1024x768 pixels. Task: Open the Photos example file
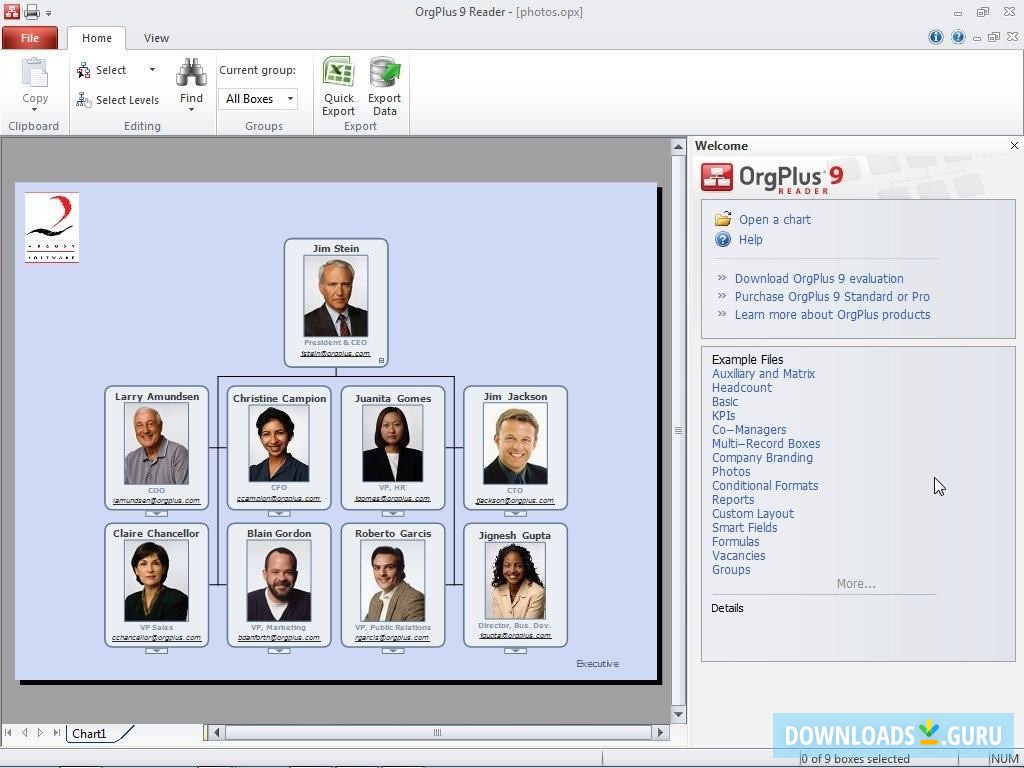click(731, 472)
